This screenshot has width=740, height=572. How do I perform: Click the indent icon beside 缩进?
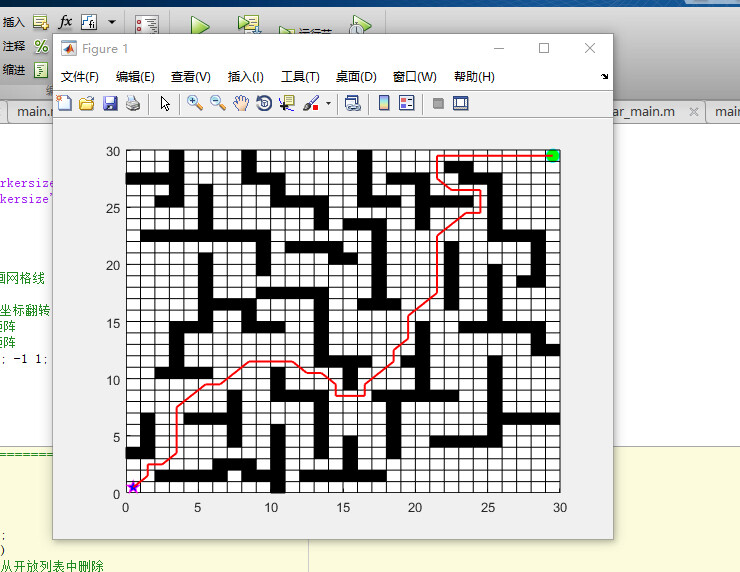[41, 70]
